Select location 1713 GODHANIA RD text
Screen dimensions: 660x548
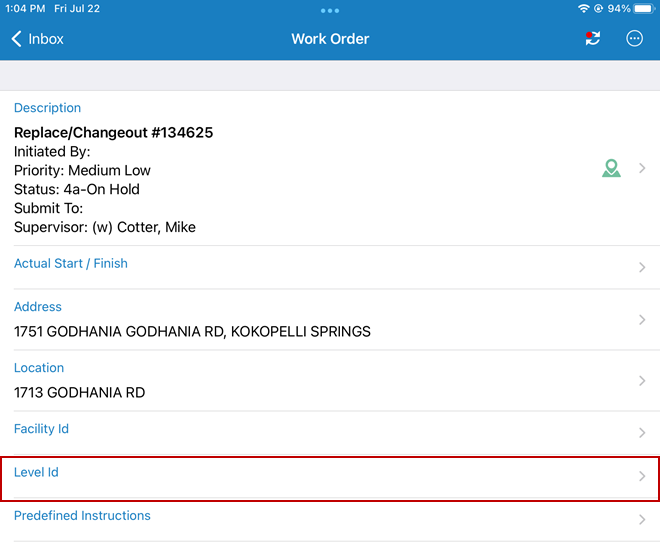80,393
